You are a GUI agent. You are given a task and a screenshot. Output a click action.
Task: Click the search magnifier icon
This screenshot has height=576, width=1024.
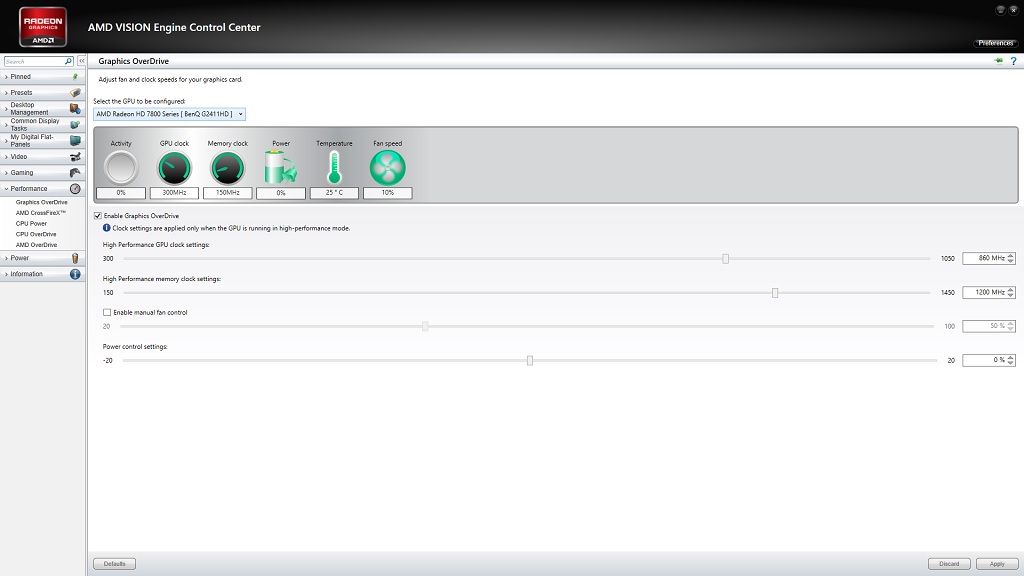tap(68, 61)
